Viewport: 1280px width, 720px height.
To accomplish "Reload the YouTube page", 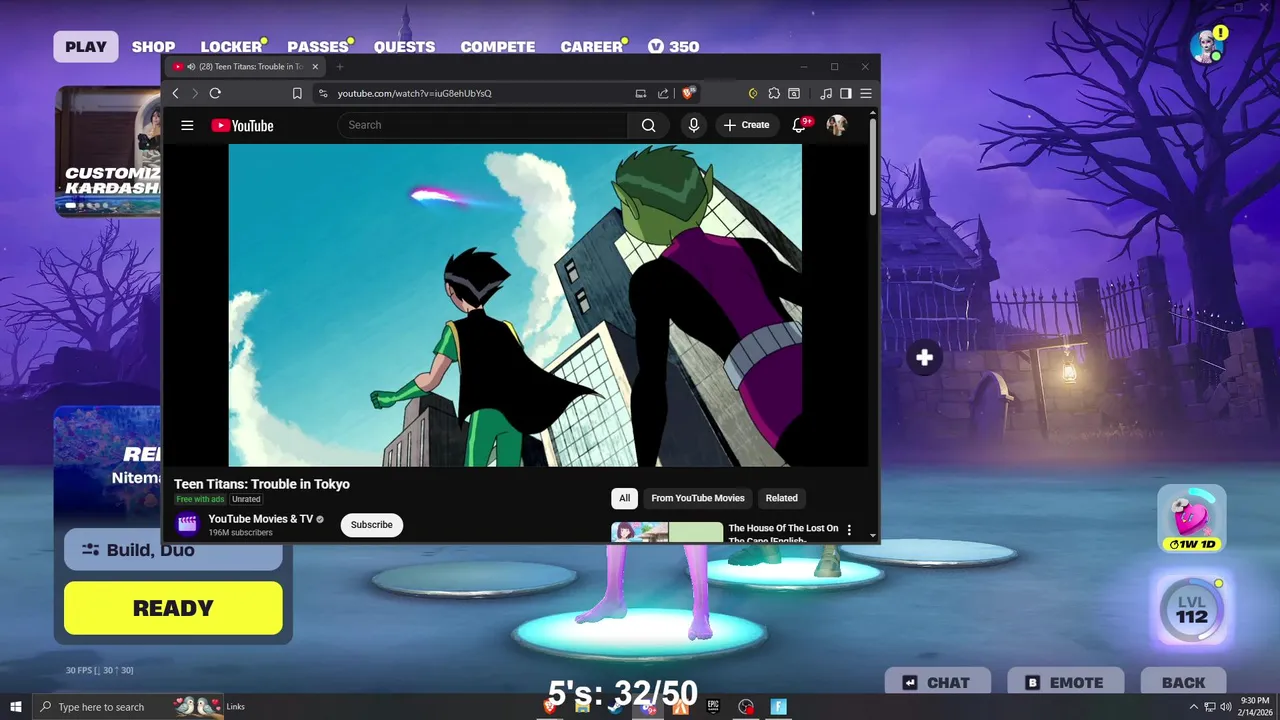I will pos(214,93).
